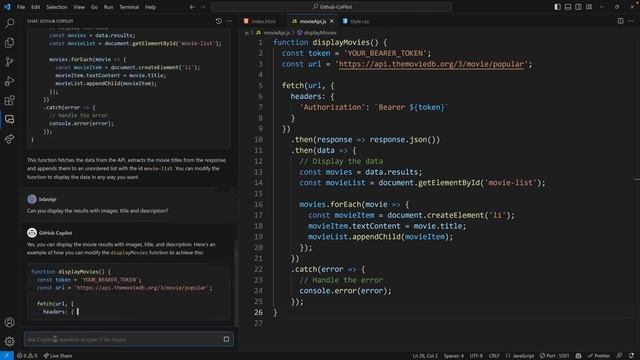Click the VS Code logo icon
640x360 pixels.
(7, 7)
